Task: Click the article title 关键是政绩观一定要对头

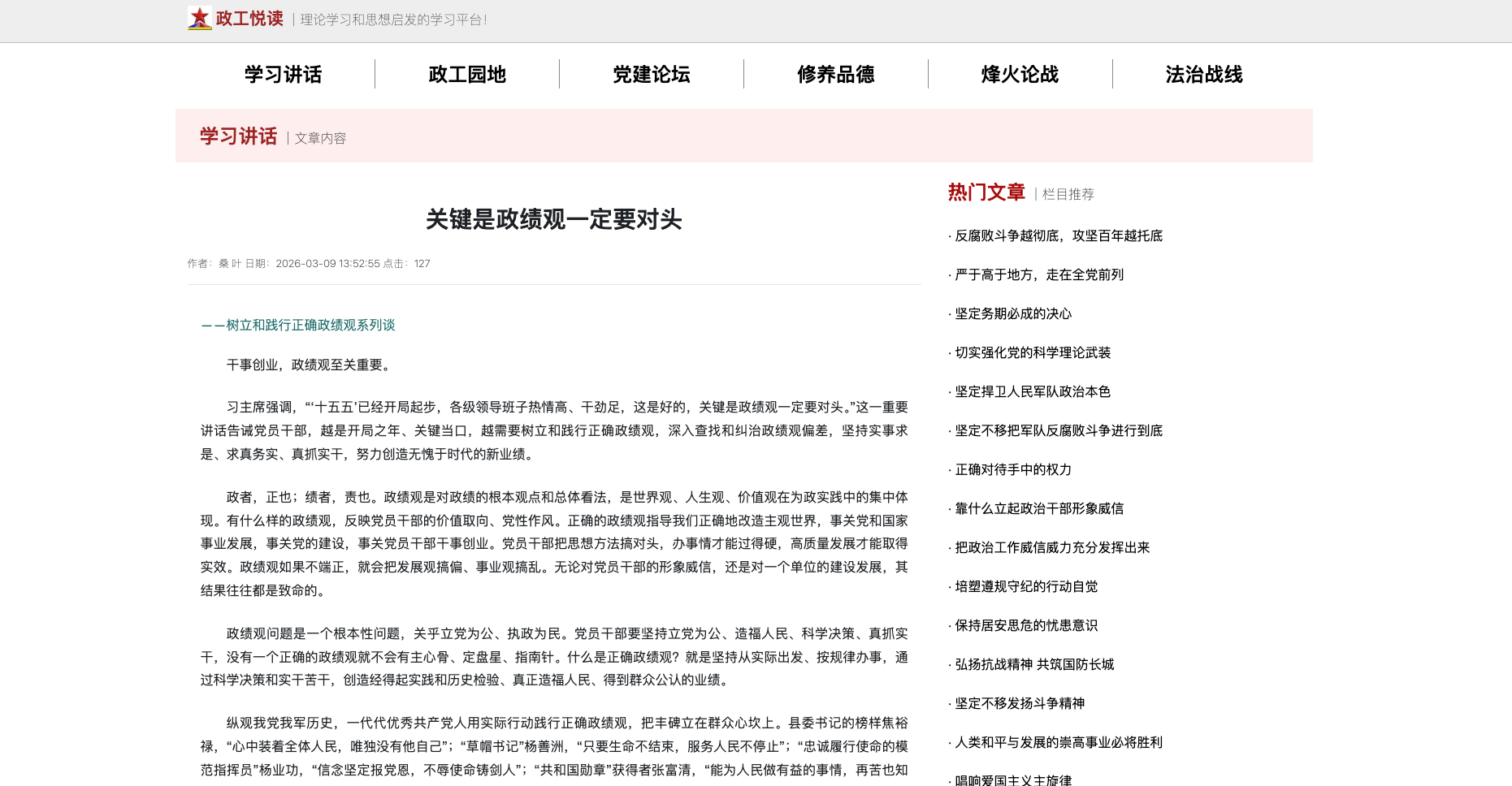Action: pos(554,219)
